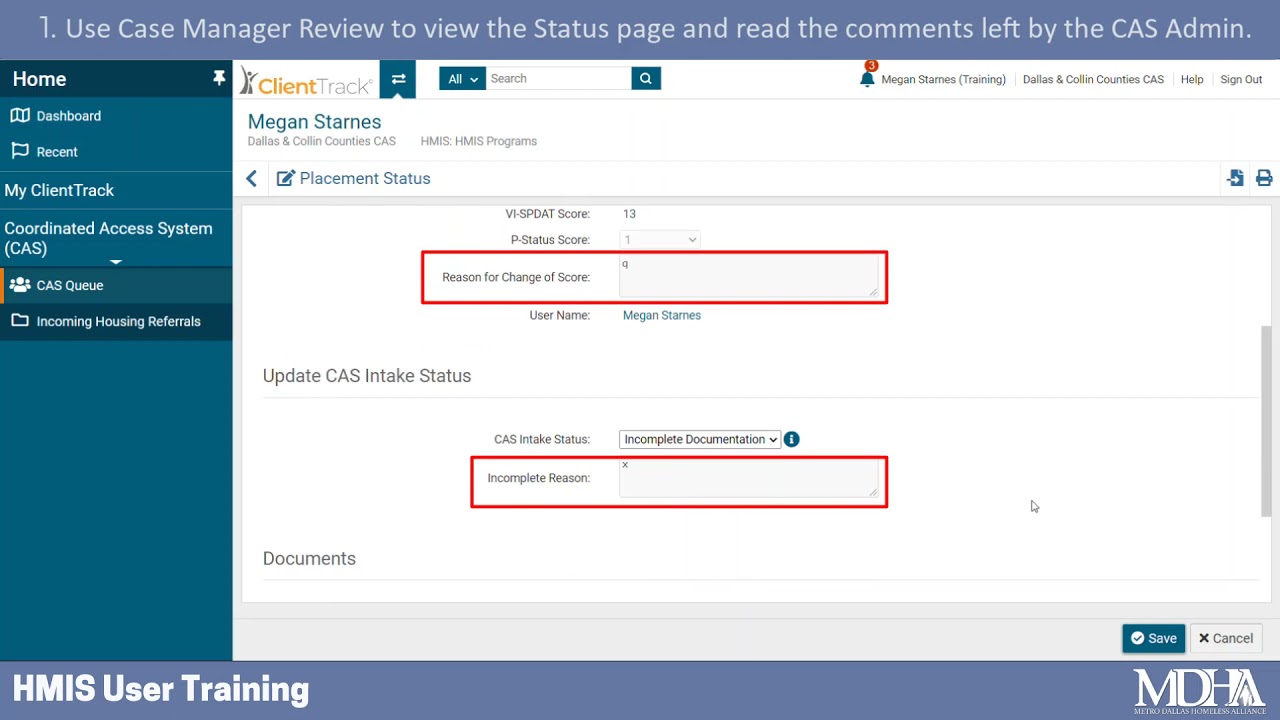Open the P-Status Score dropdown
1280x720 pixels.
point(659,240)
